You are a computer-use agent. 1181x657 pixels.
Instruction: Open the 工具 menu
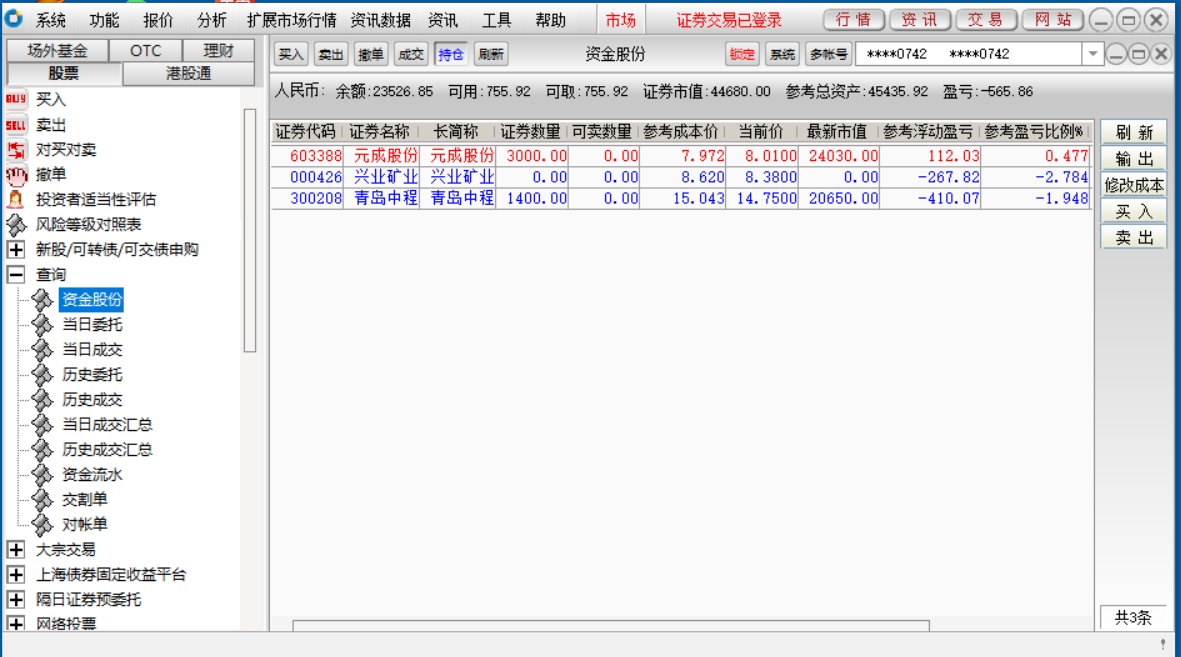click(x=496, y=20)
